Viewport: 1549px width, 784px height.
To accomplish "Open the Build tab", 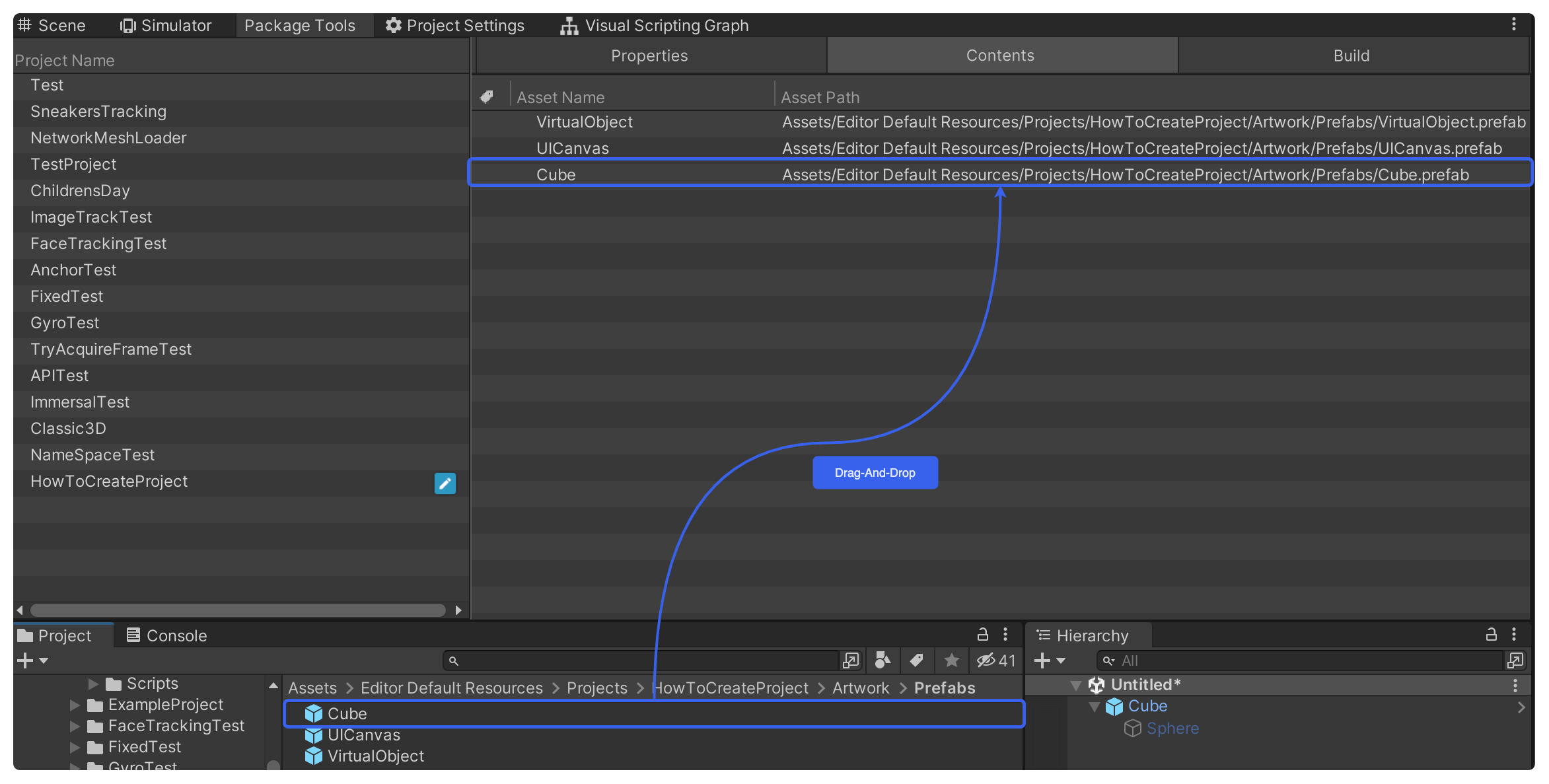I will (1353, 55).
